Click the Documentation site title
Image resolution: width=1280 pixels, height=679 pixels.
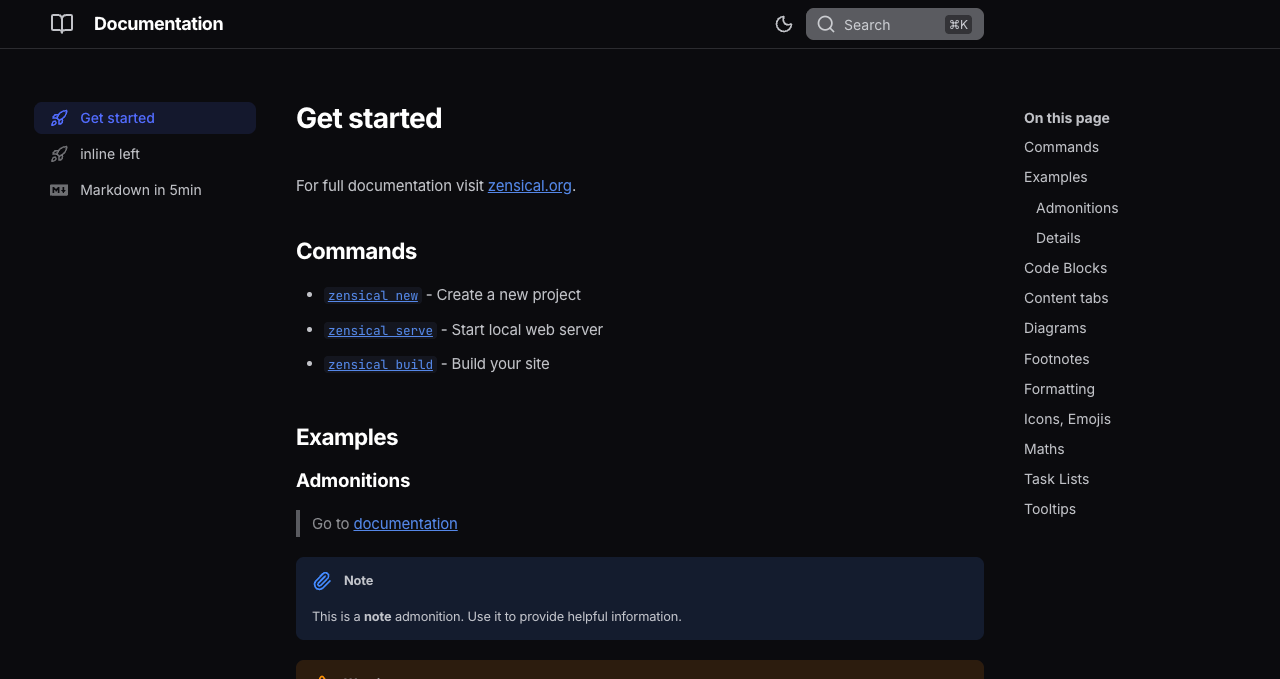point(158,24)
